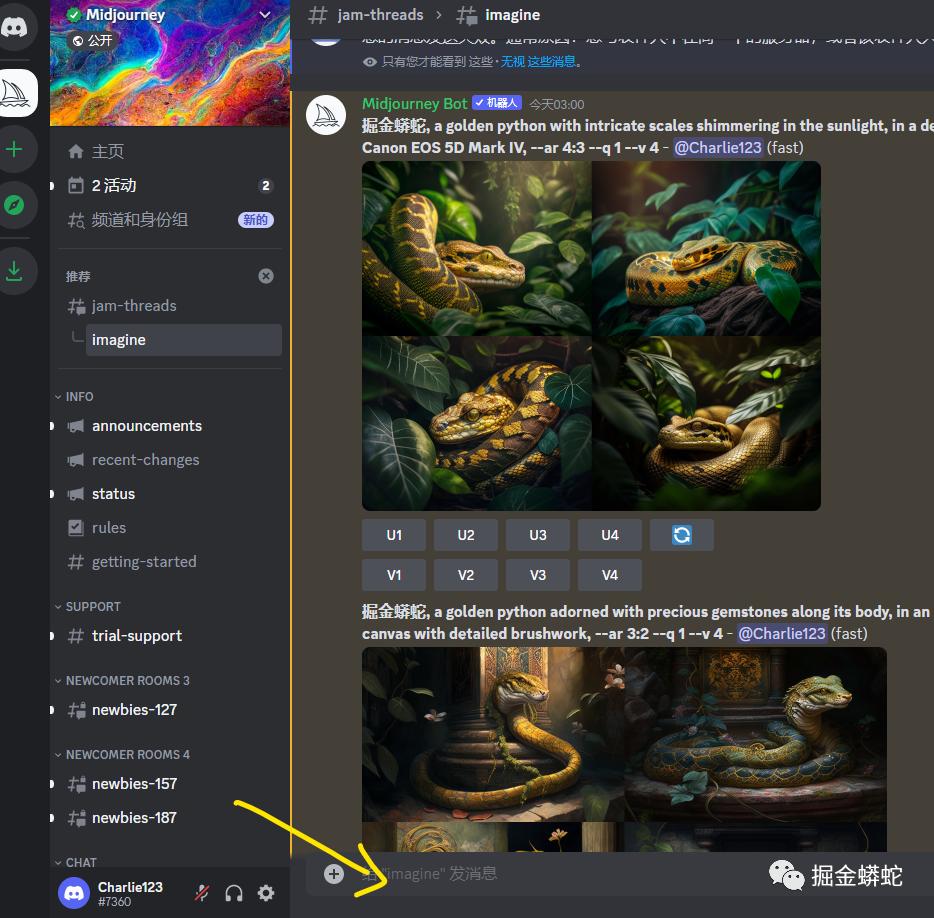Switch to the newbies-127 channel
Image resolution: width=934 pixels, height=918 pixels.
[134, 710]
